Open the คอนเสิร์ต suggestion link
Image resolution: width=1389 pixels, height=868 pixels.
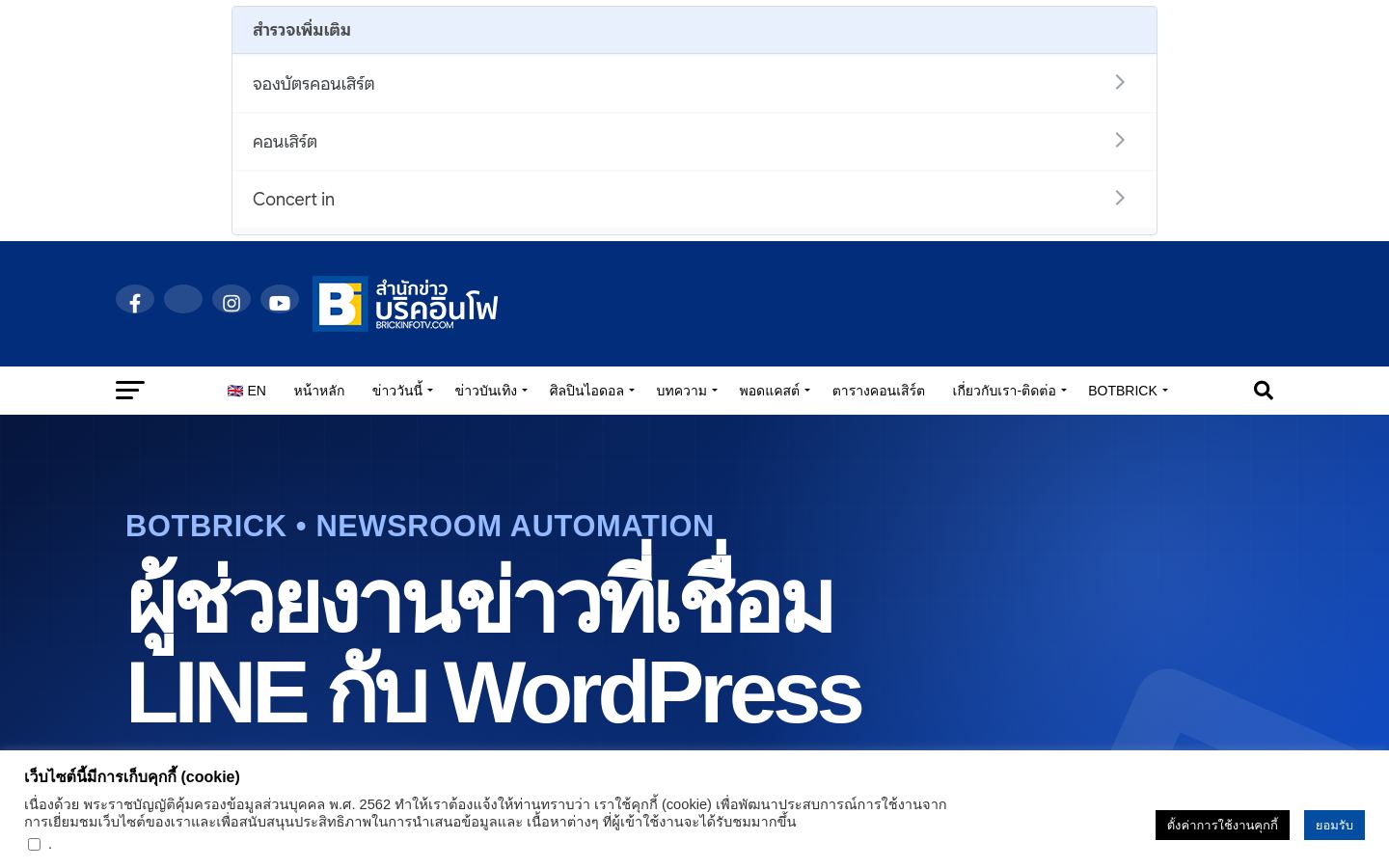pos(694,142)
